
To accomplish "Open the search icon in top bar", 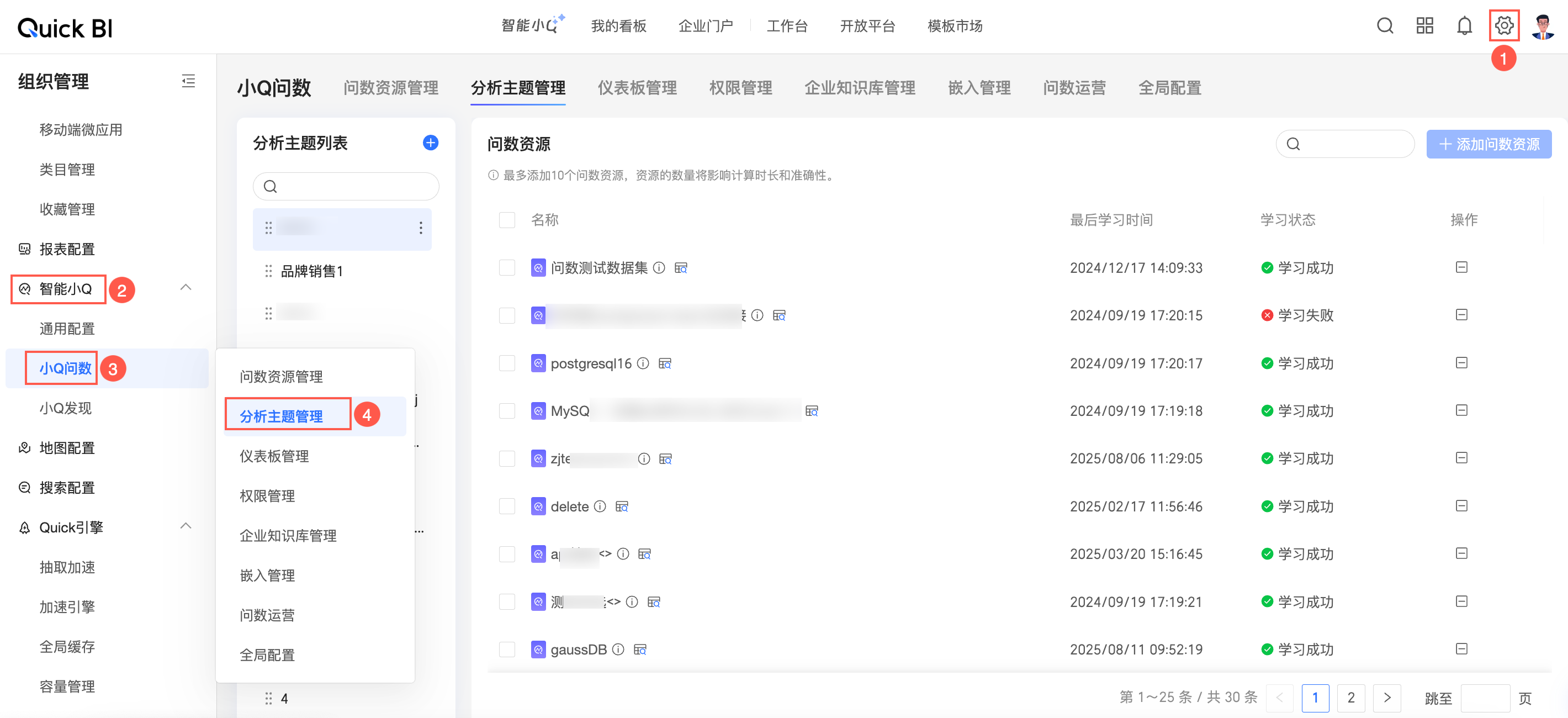I will pos(1385,25).
